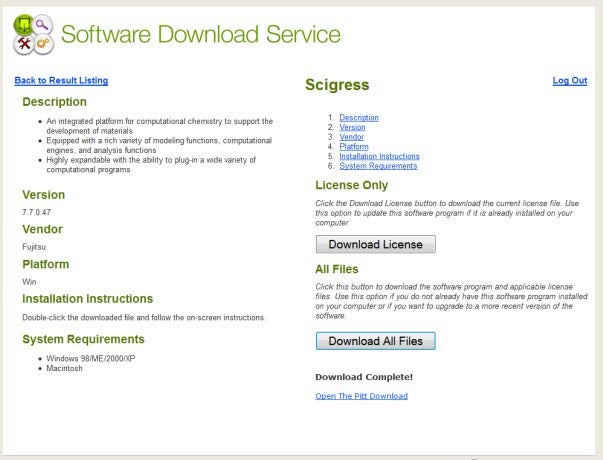The width and height of the screenshot is (603, 460).
Task: Select the platform value Win
Action: click(x=29, y=282)
